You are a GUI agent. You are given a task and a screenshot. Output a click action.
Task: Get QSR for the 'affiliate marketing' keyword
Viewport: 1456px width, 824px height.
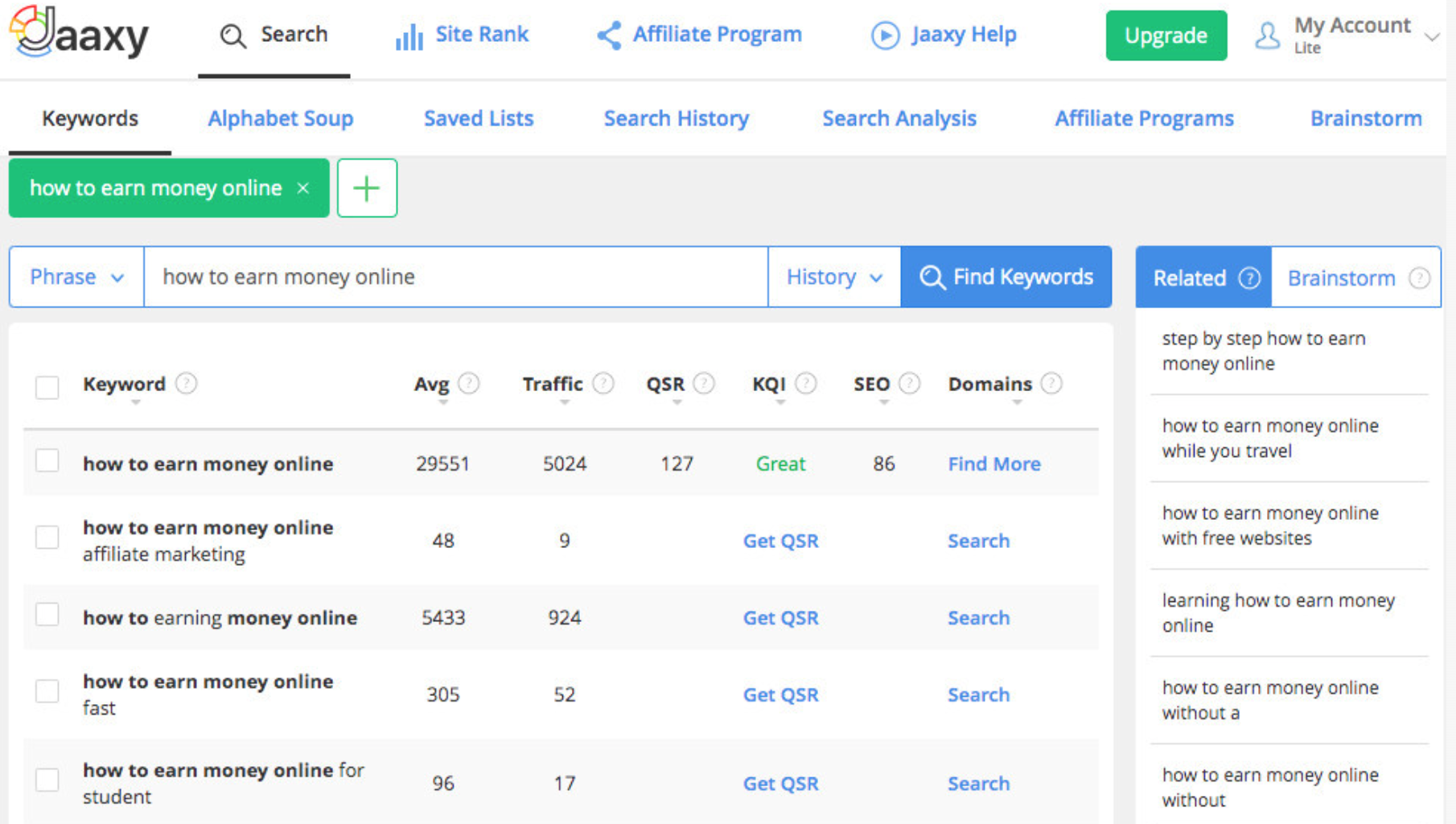pos(780,541)
